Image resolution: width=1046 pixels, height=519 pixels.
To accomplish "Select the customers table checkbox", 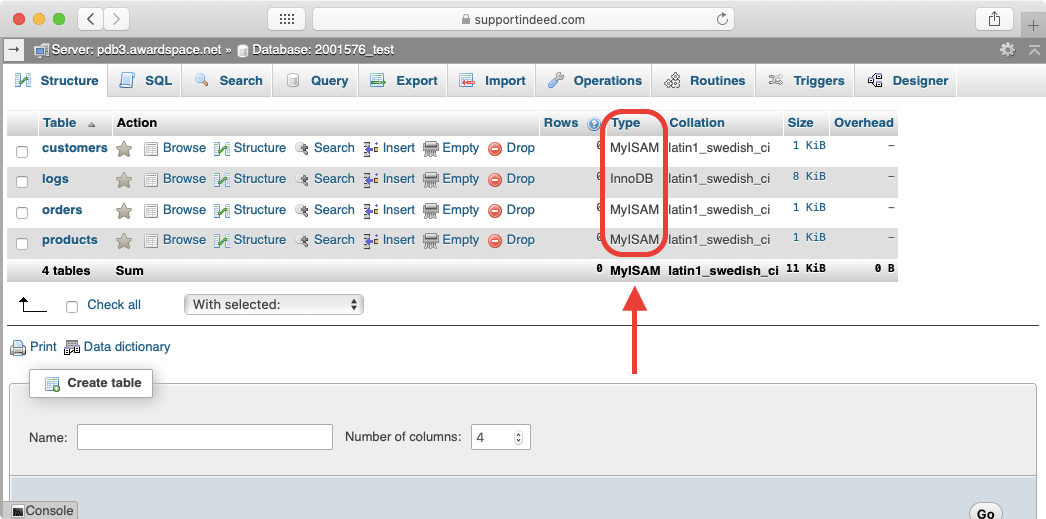I will click(x=22, y=151).
